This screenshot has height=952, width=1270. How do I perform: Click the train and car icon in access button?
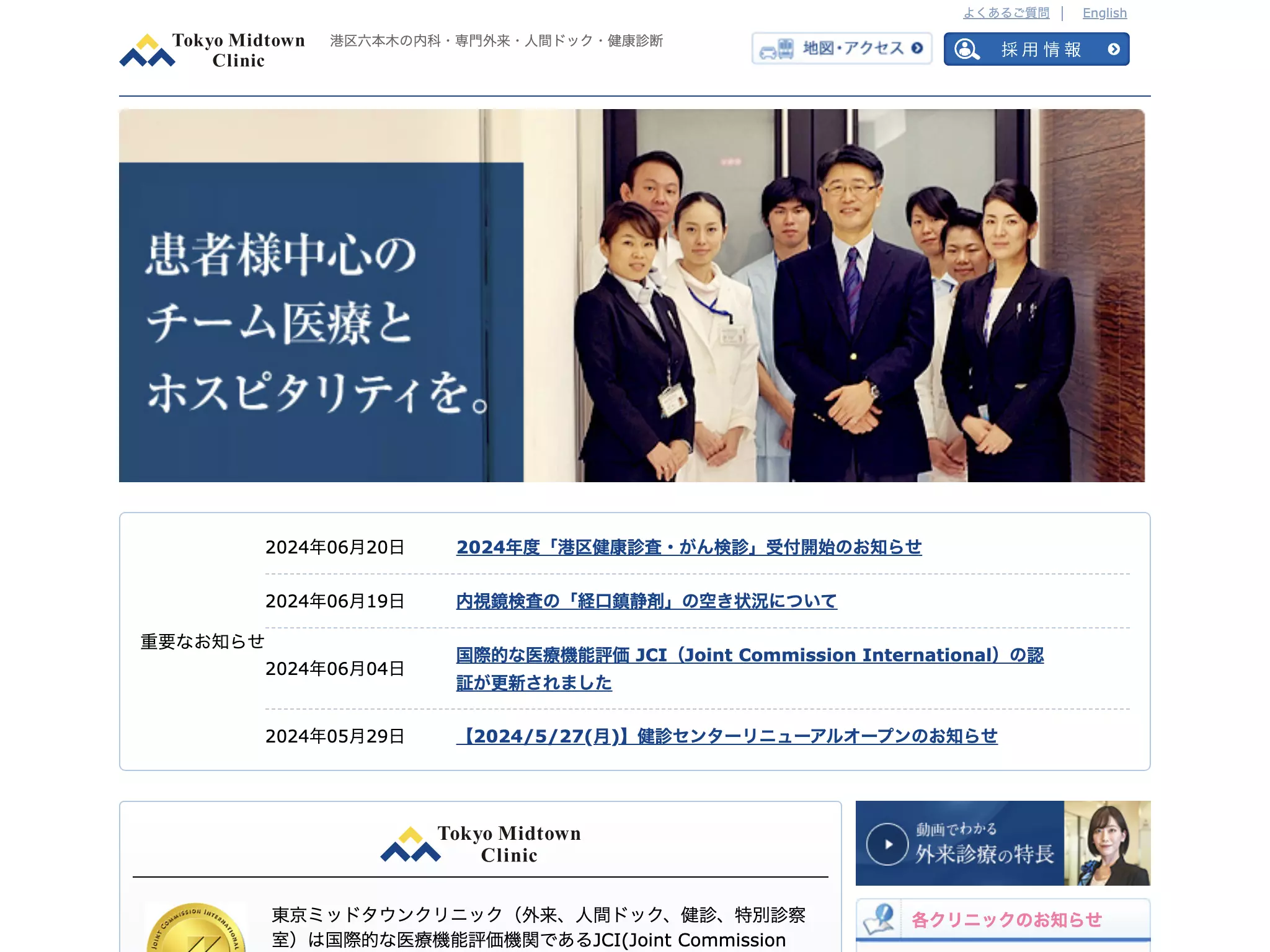(x=776, y=49)
